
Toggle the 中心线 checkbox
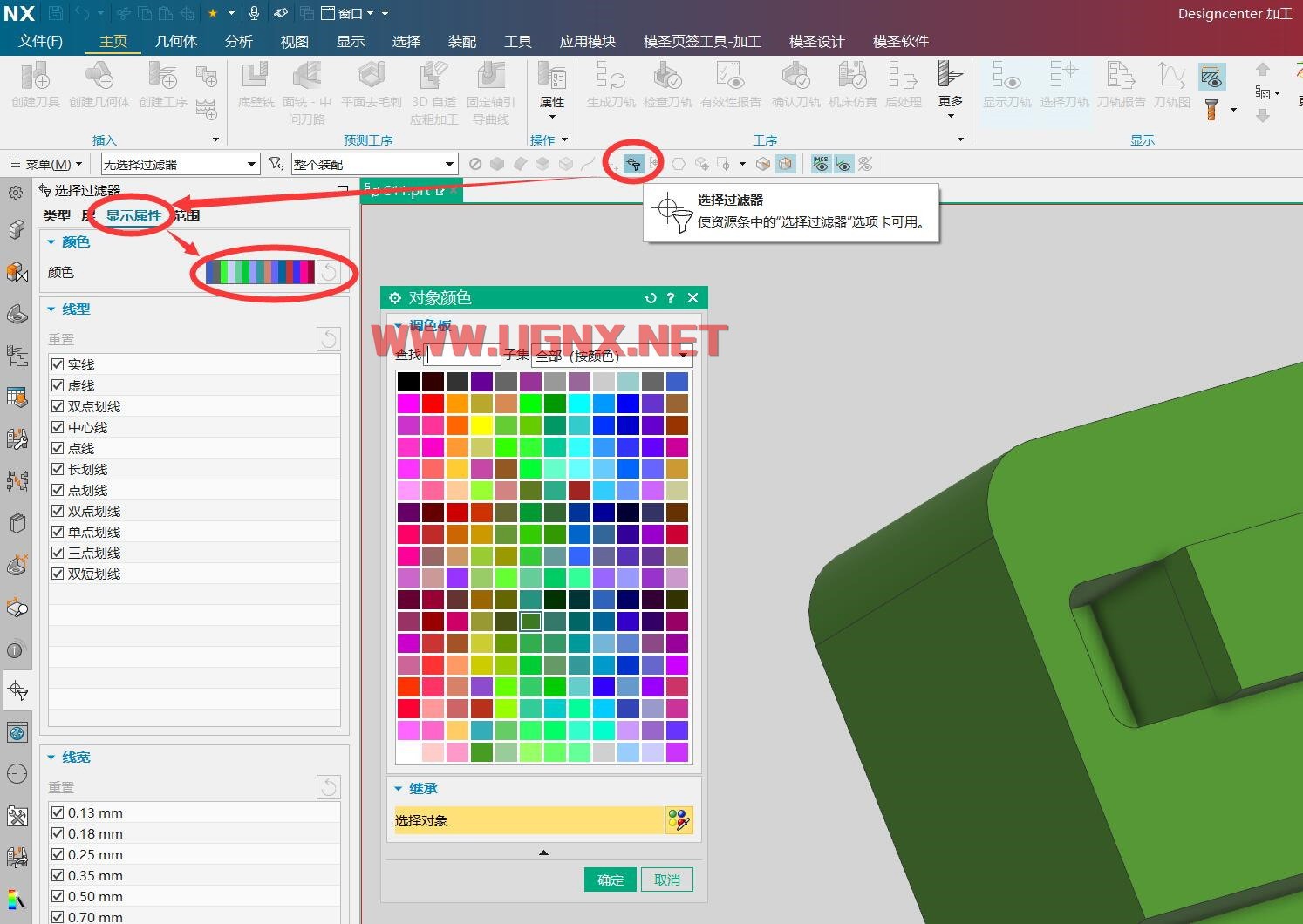(58, 427)
